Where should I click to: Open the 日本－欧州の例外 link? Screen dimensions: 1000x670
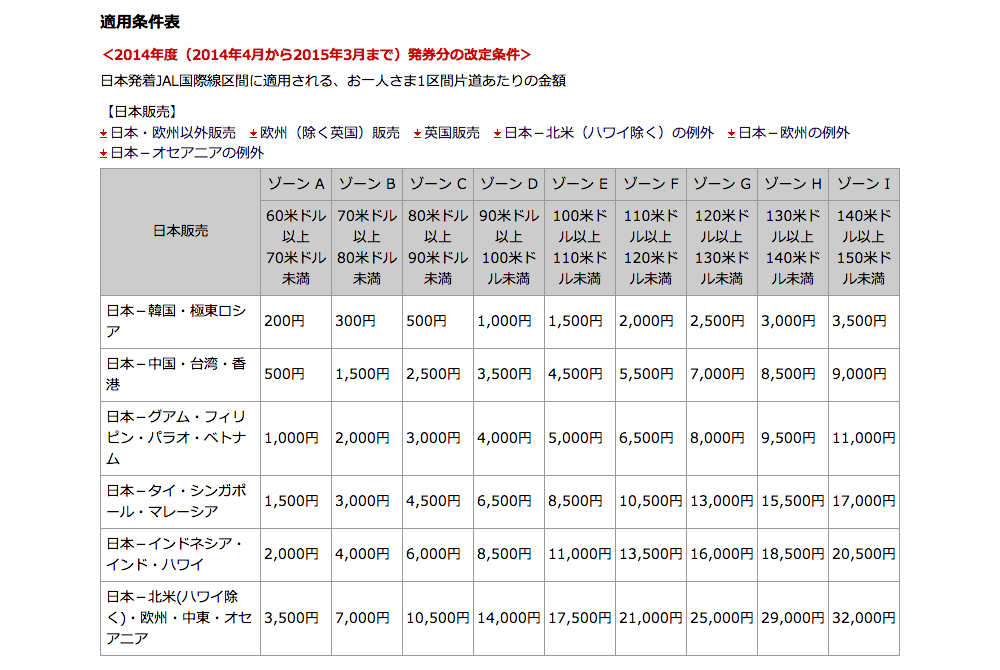[x=794, y=133]
